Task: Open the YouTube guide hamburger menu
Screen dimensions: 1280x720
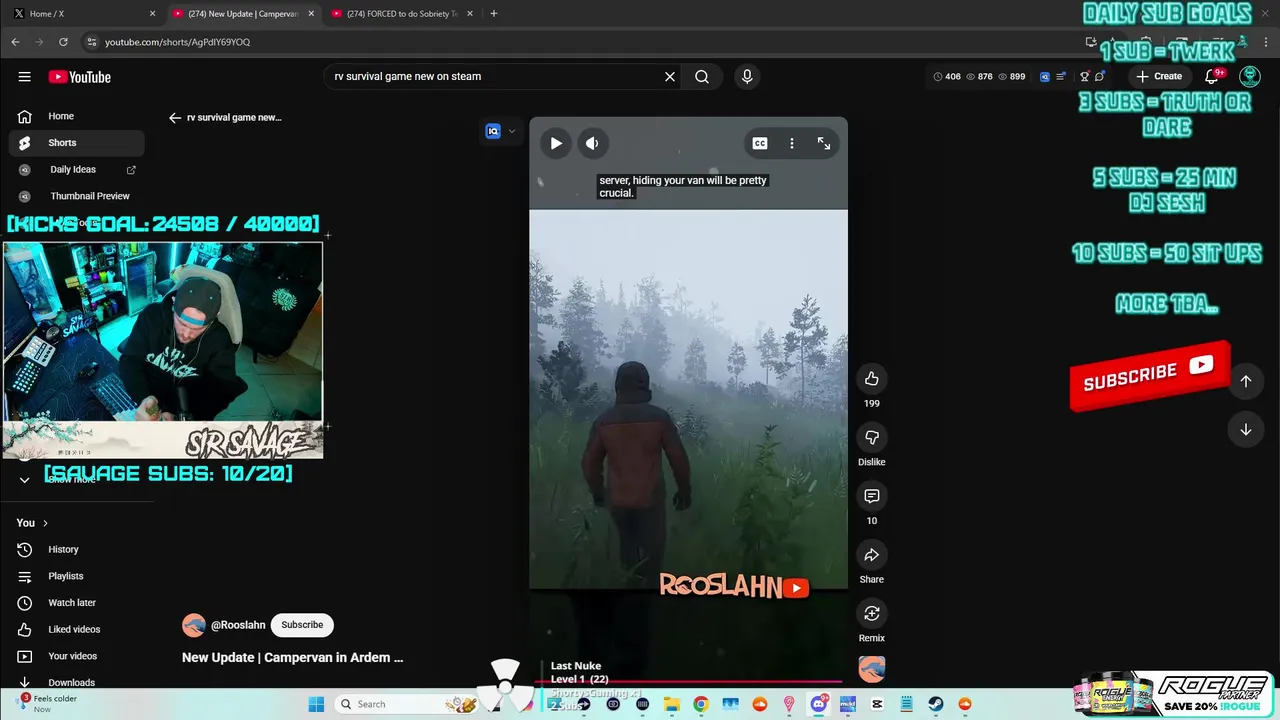Action: [x=24, y=77]
